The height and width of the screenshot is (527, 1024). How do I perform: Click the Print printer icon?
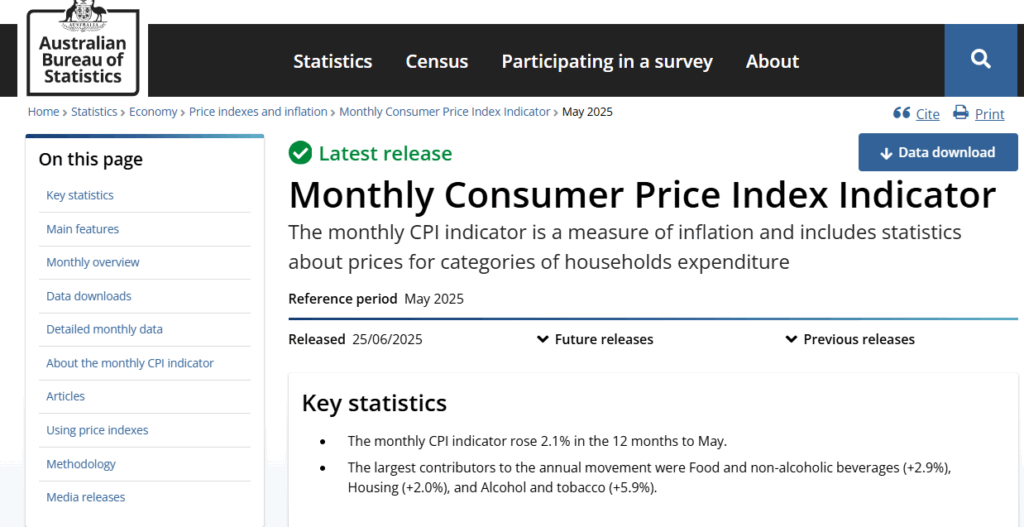961,112
